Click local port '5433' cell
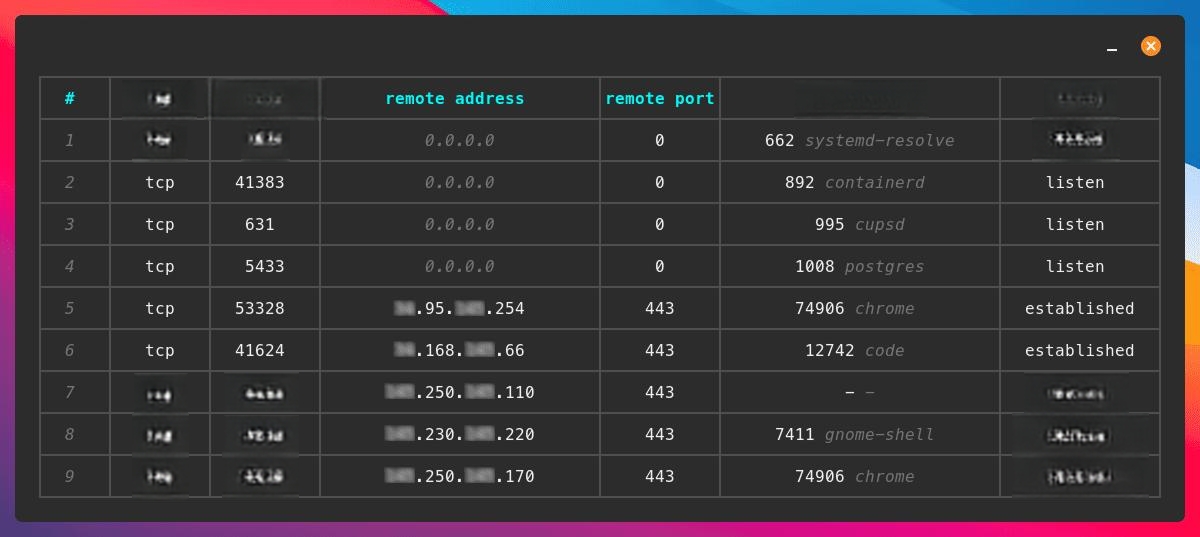The image size is (1200, 537). coord(265,266)
